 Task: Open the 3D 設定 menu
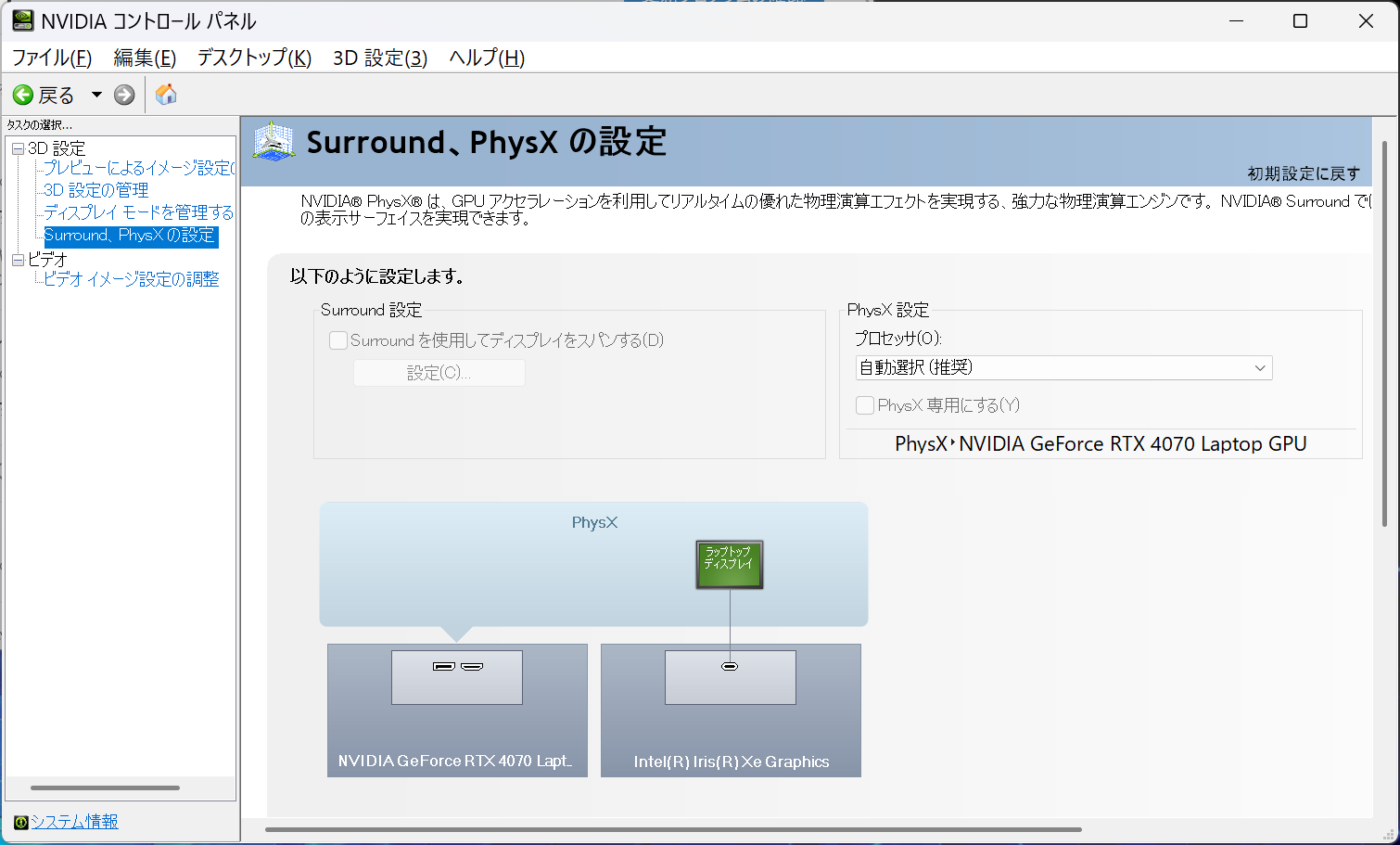pos(380,58)
